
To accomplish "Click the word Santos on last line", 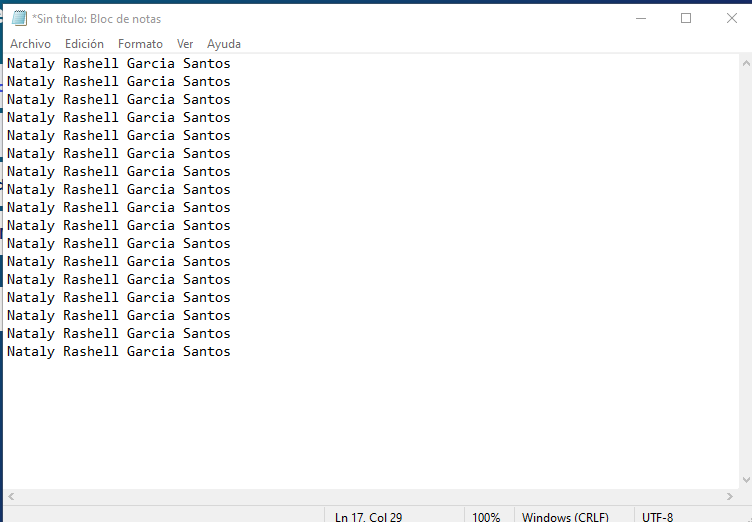I will point(207,351).
